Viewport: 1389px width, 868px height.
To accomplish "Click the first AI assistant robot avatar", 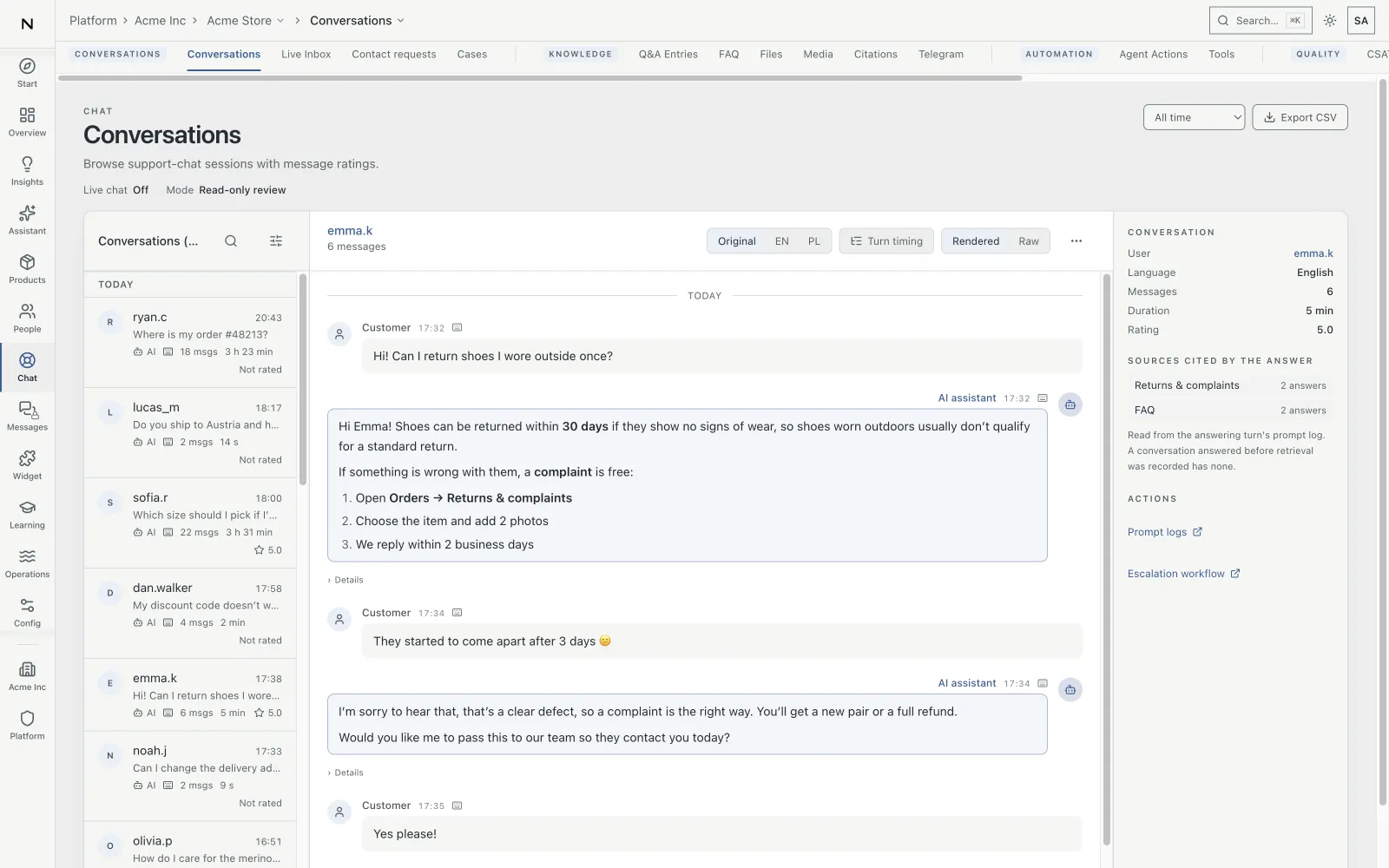I will tap(1070, 404).
